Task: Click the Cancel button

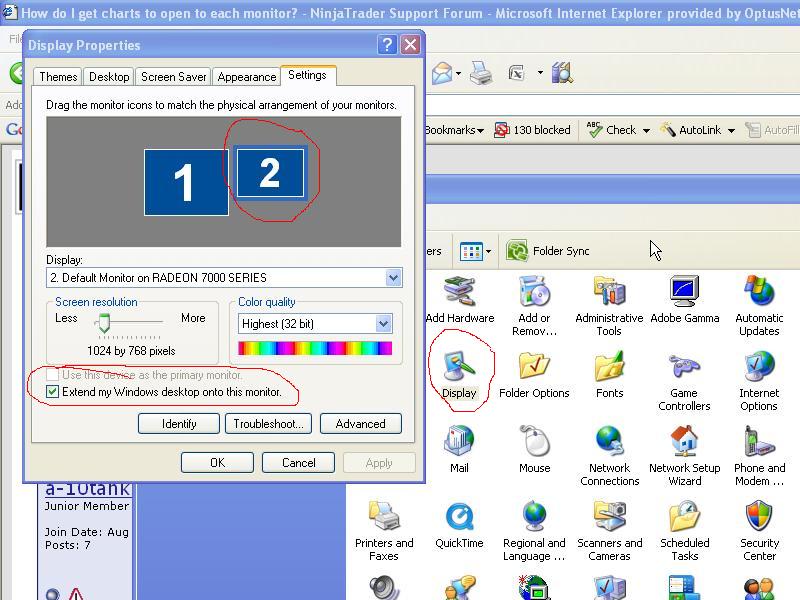Action: click(298, 463)
